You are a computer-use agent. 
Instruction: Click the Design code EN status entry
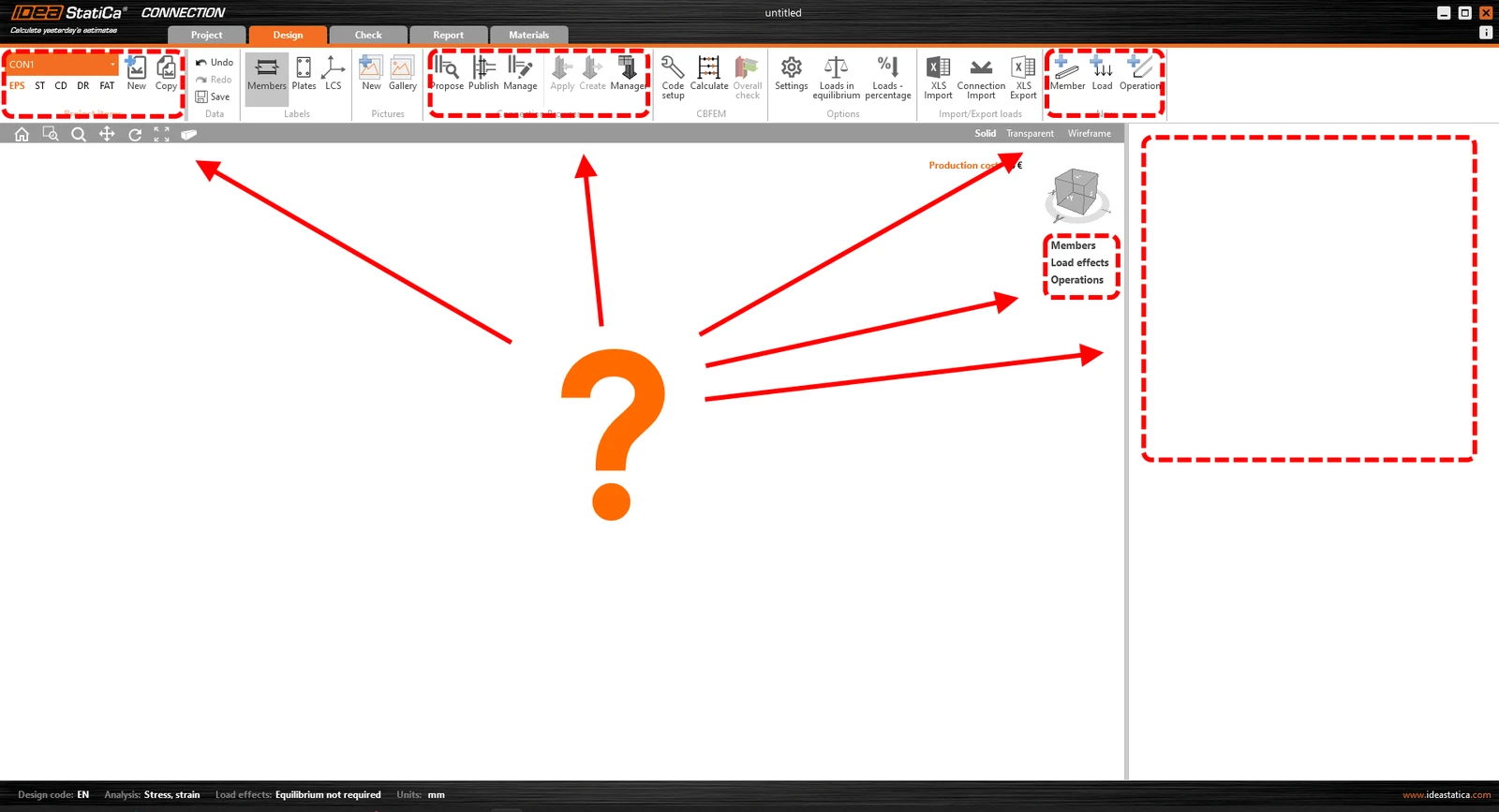click(x=53, y=795)
